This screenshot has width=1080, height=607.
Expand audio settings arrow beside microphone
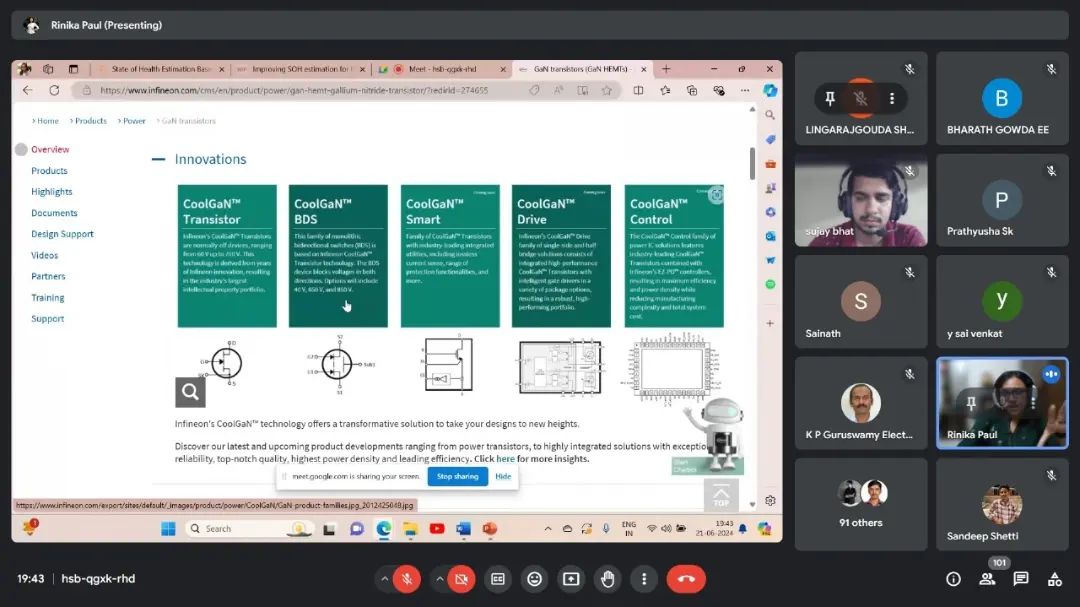pyautogui.click(x=384, y=579)
